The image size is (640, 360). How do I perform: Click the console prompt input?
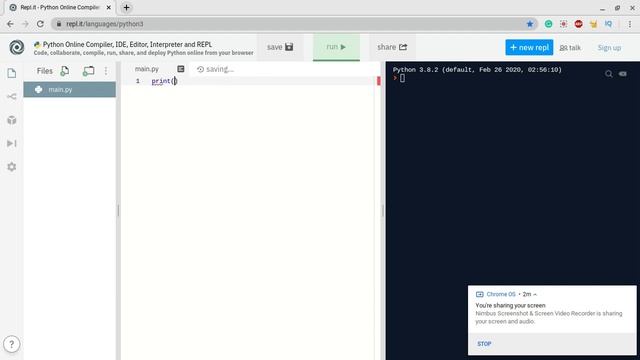(x=402, y=78)
